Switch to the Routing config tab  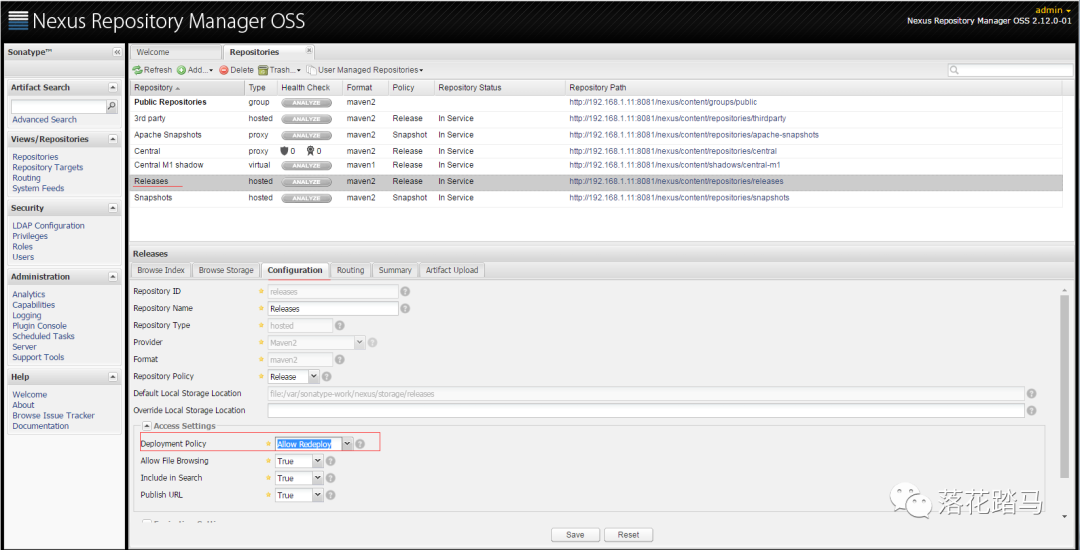351,271
